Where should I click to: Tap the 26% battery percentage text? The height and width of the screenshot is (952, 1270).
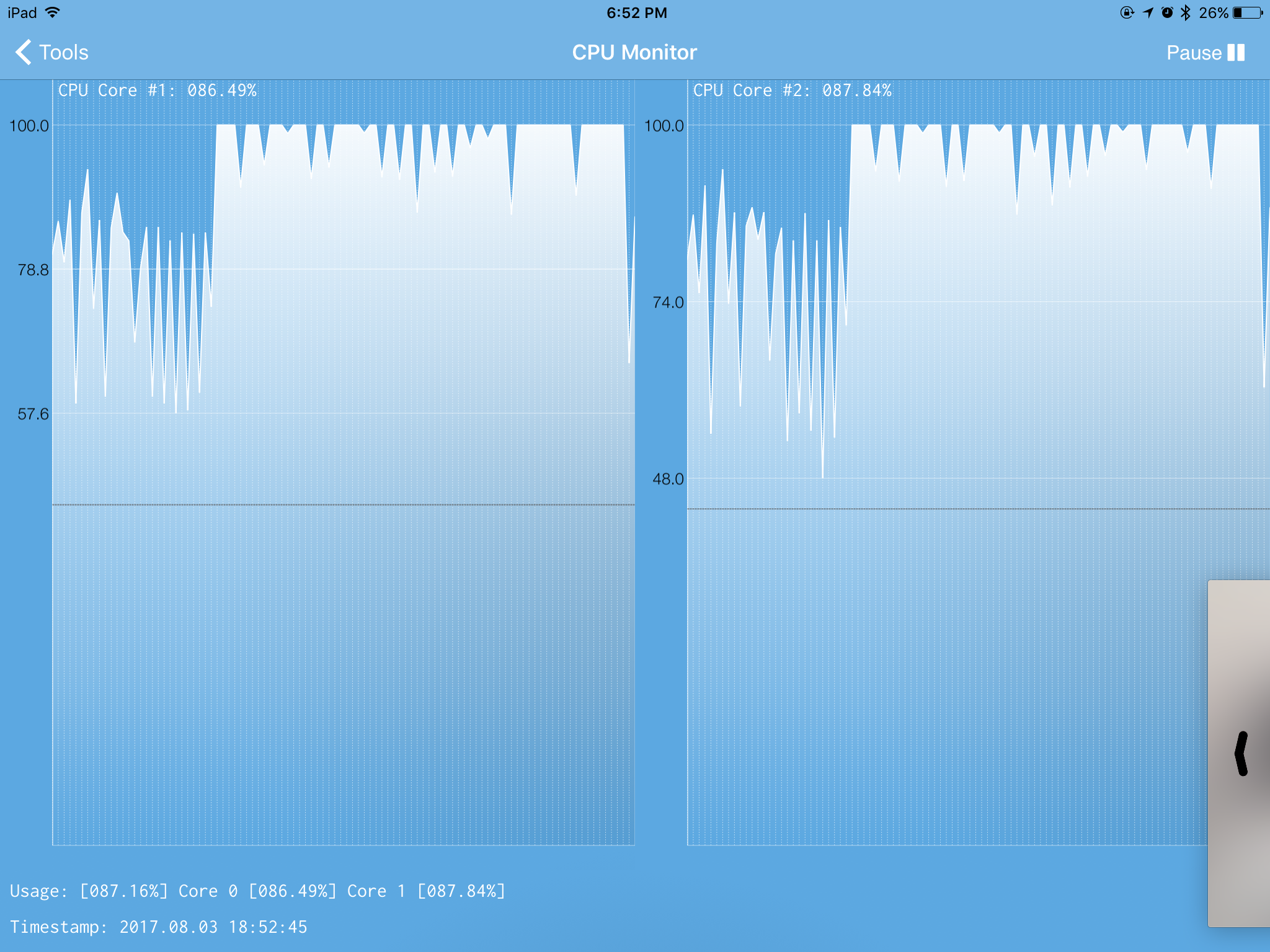(x=1213, y=12)
